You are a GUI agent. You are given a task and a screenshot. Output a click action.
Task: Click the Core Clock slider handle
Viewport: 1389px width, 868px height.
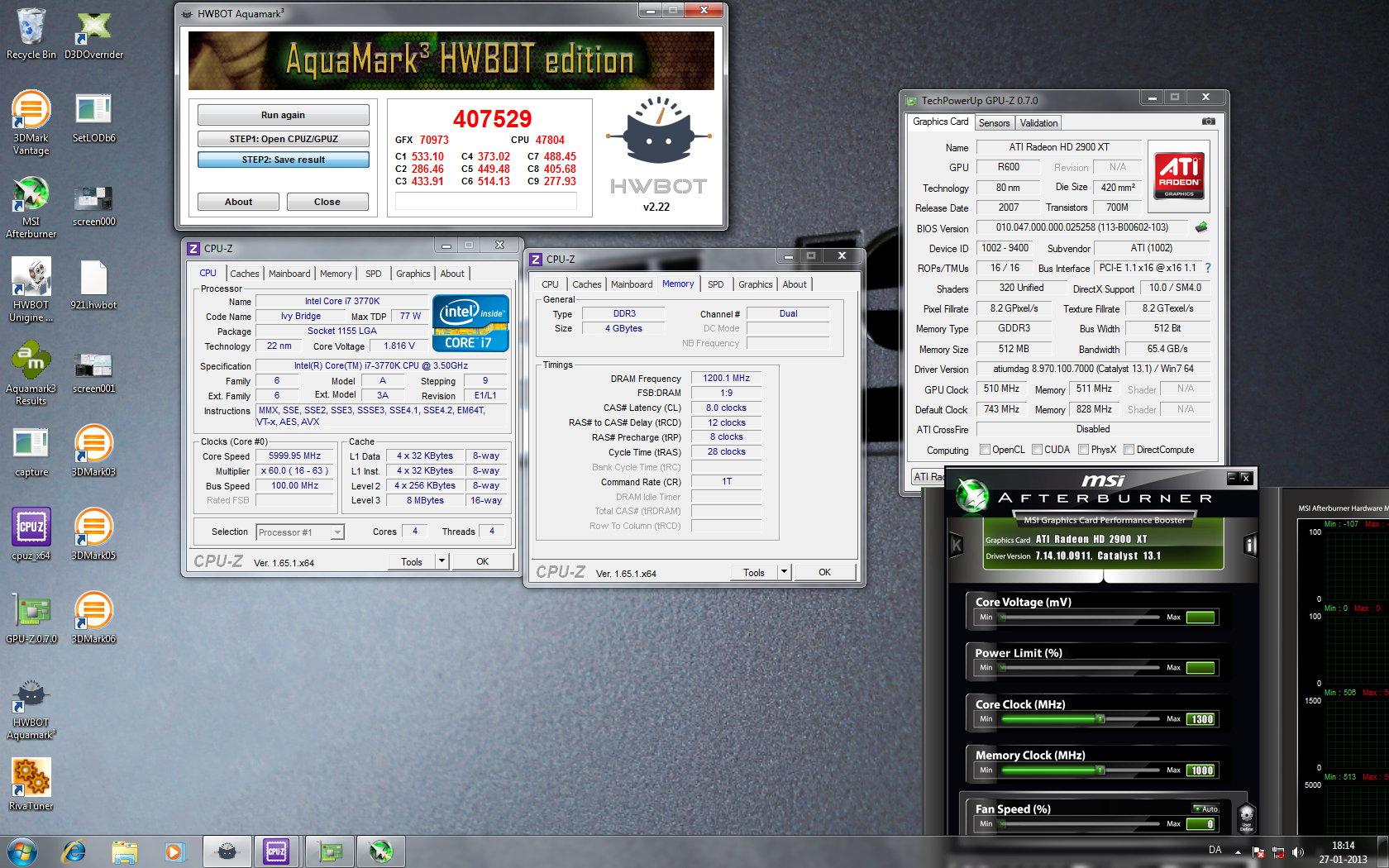click(1100, 719)
